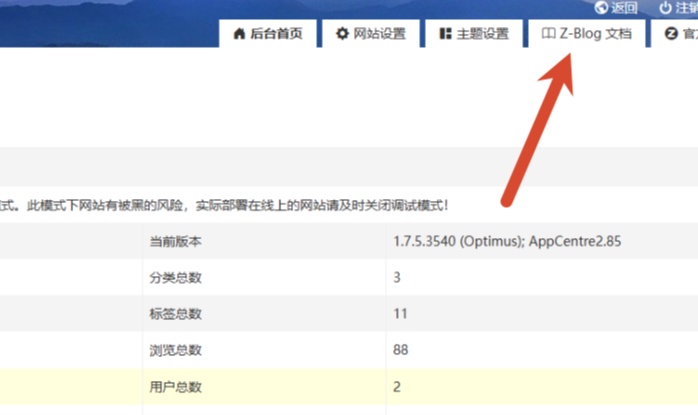
Task: Select the 标签总数 label
Action: (x=175, y=313)
